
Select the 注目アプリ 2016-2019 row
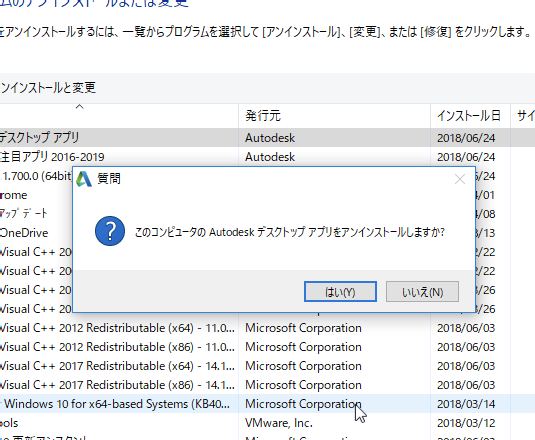point(268,157)
